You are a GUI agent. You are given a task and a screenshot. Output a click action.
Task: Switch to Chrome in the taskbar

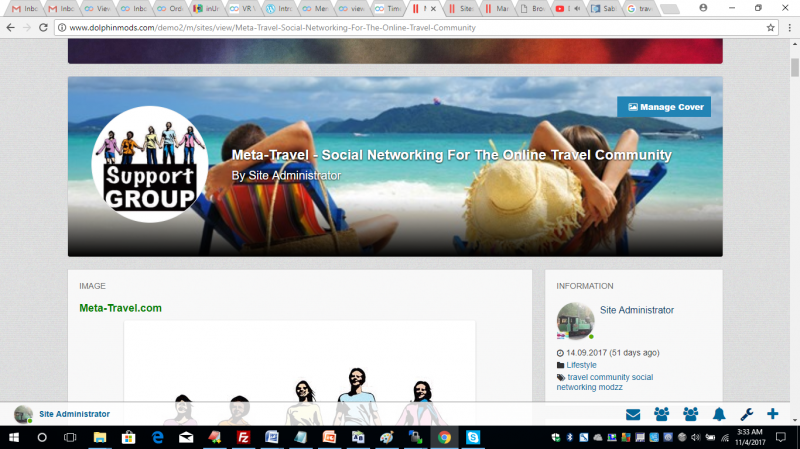pos(444,437)
